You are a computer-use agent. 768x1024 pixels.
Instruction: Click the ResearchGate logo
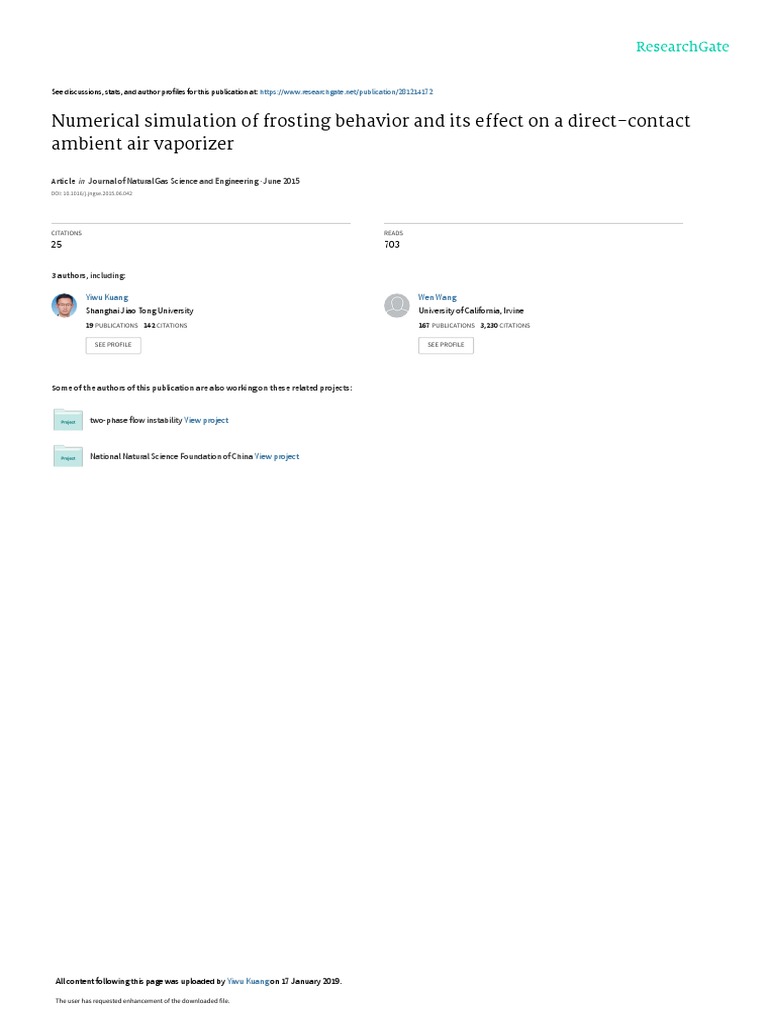682,46
